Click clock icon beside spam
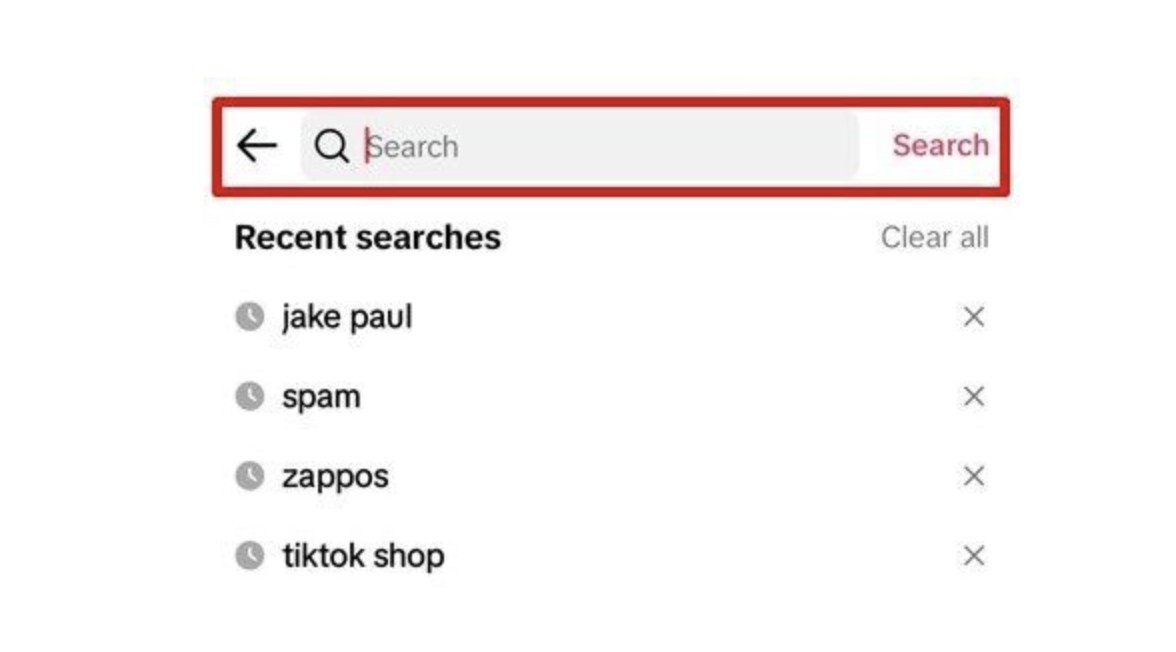This screenshot has width=1176, height=652. [249, 396]
